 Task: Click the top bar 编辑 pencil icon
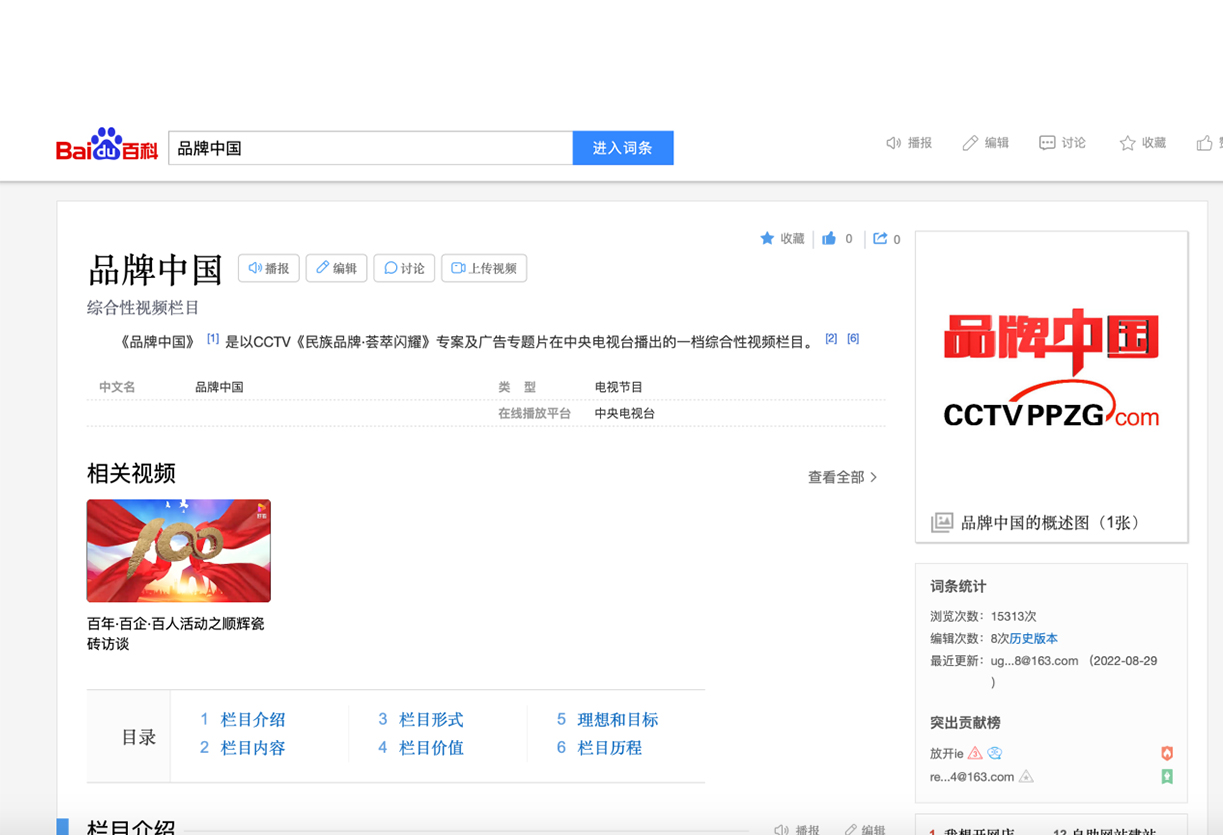coord(970,143)
